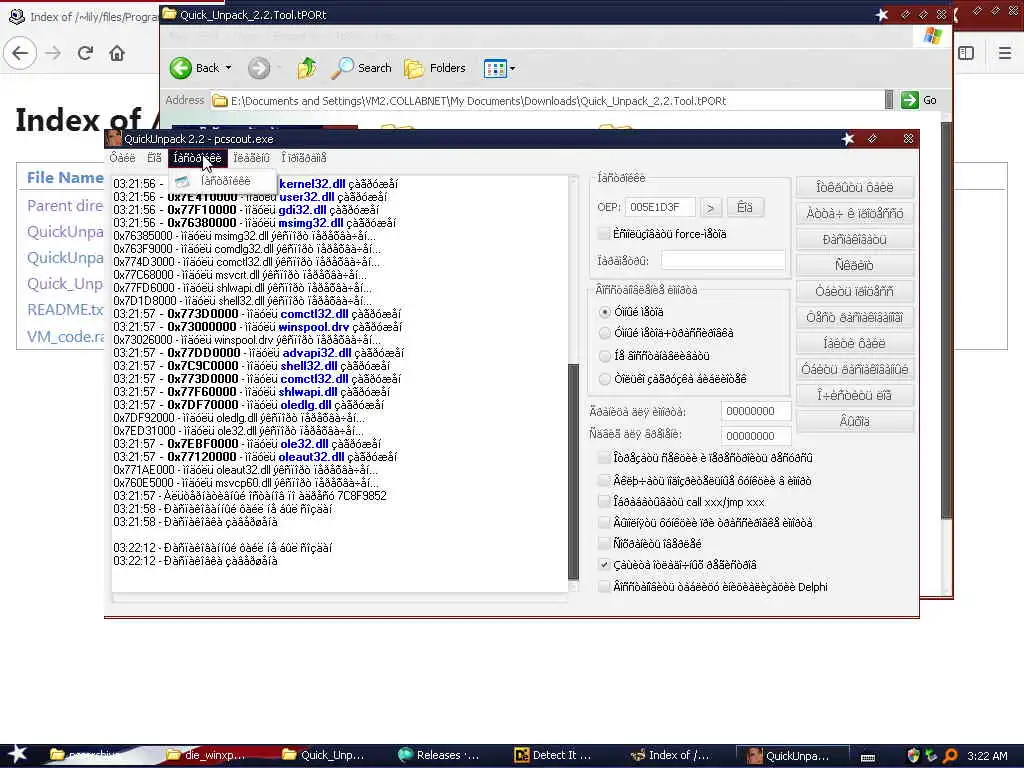Switch to 'die_winxp...' taskbar item
Screen dimensions: 1024x768
click(x=204, y=755)
